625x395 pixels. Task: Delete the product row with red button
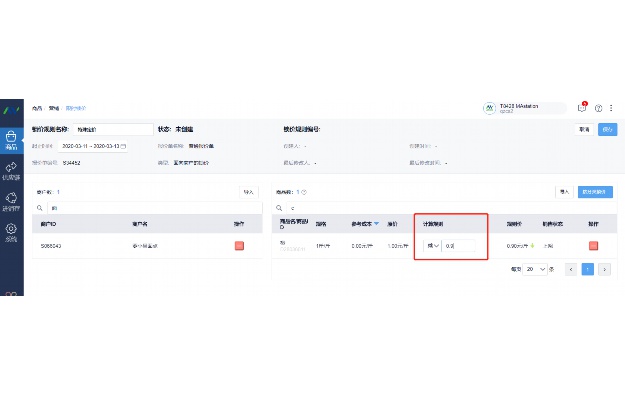593,246
